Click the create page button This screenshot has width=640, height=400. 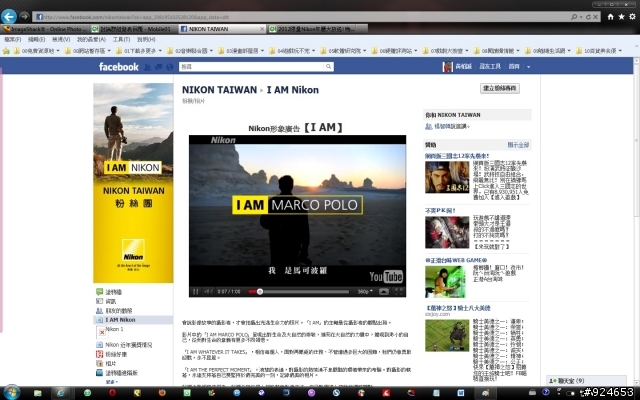pos(500,88)
